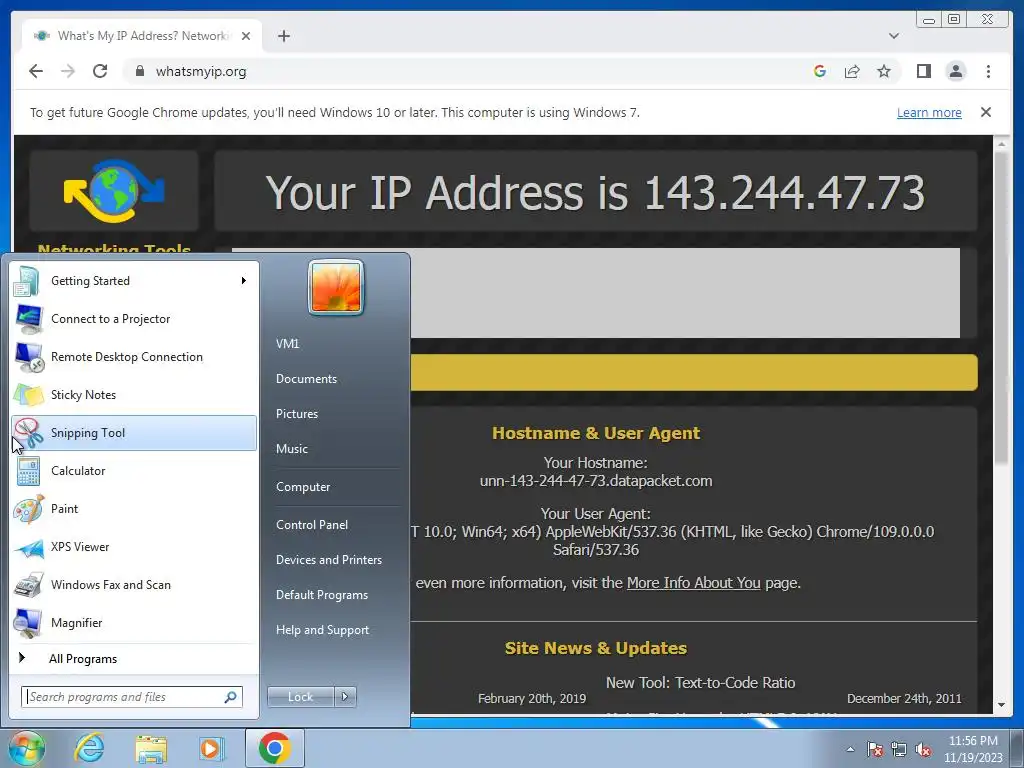This screenshot has height=768, width=1024.
Task: Click the user account picture
Action: tap(336, 287)
